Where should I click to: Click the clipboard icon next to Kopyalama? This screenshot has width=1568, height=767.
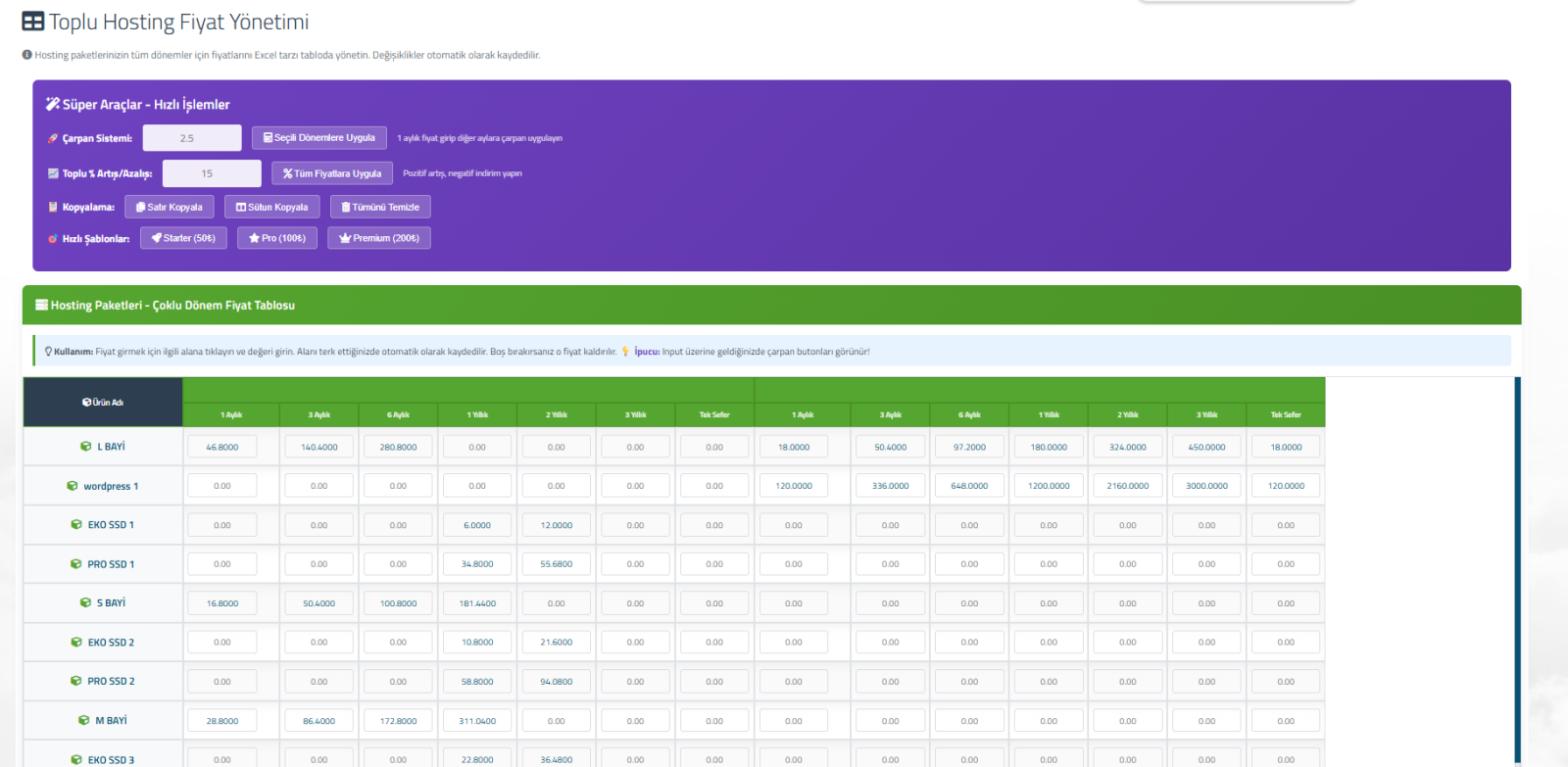(x=53, y=207)
